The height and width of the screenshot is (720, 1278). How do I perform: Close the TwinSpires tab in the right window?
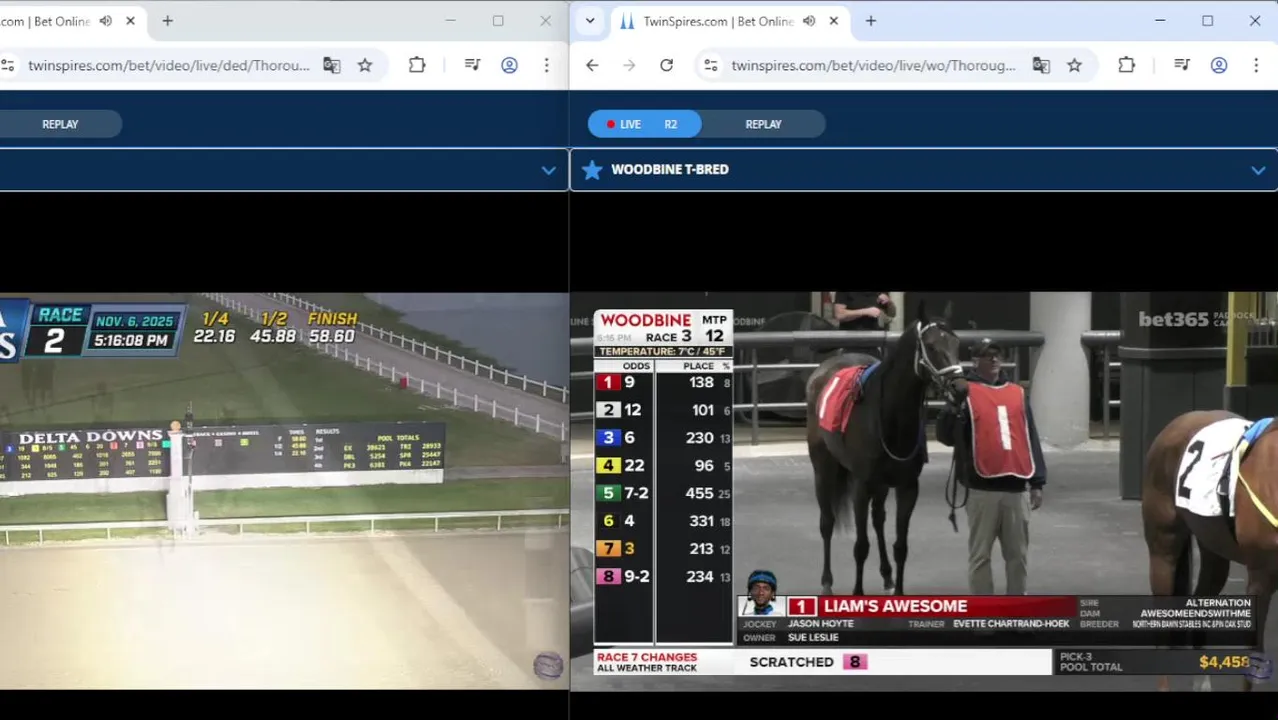[x=834, y=21]
